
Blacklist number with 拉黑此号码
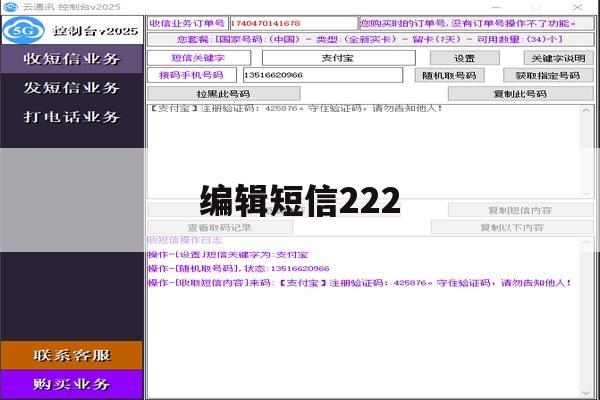click(223, 93)
